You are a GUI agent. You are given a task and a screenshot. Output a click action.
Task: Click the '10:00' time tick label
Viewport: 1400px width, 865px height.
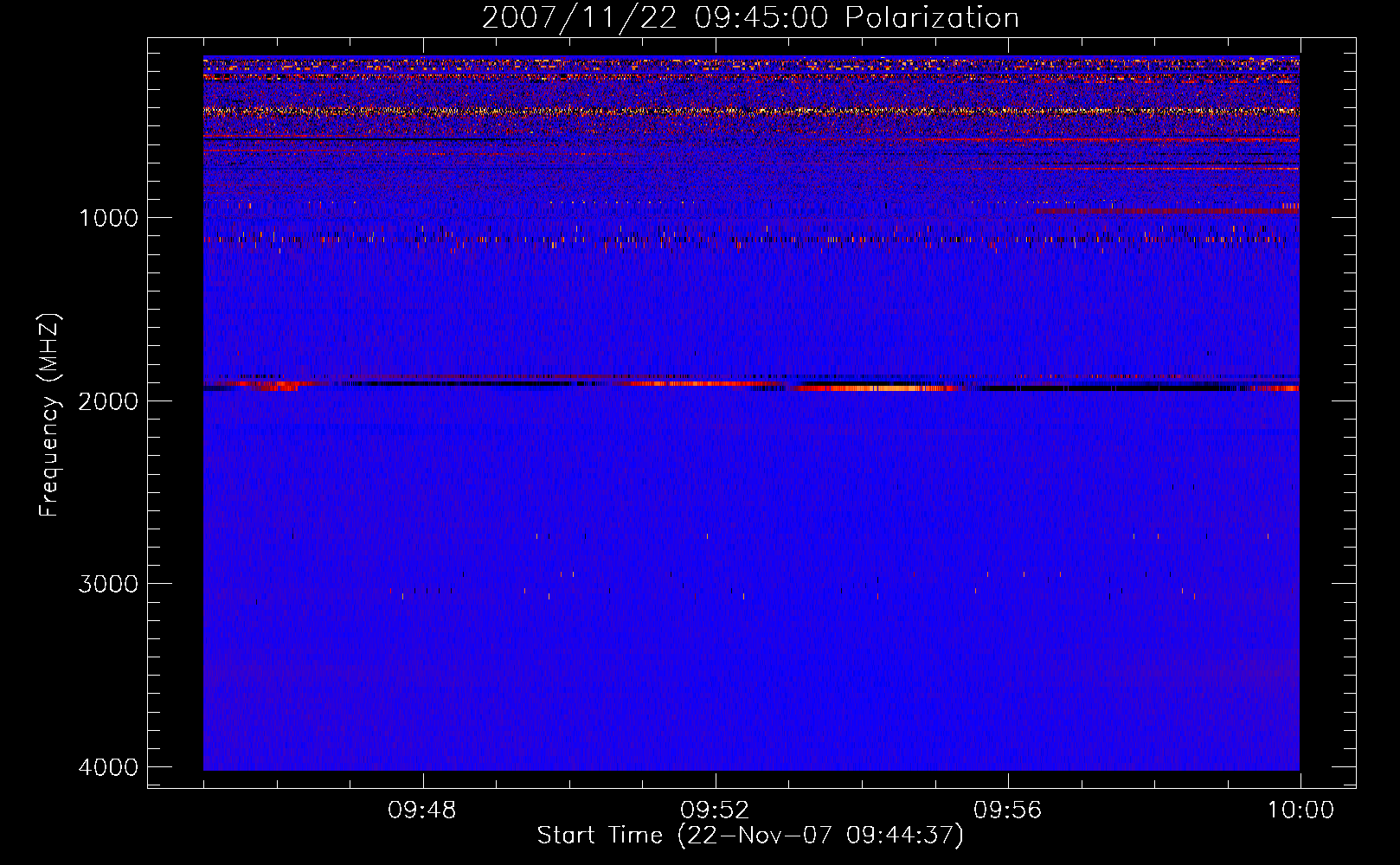(1300, 811)
